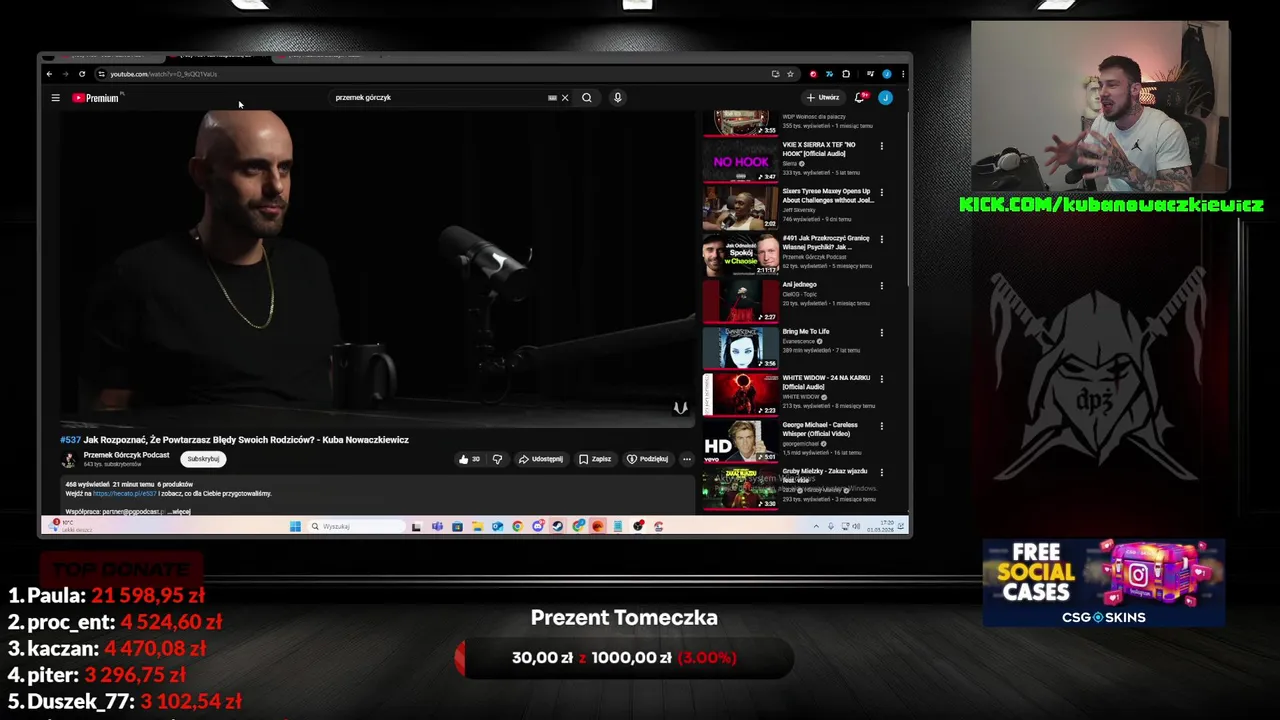The image size is (1280, 720).
Task: Open options for Ani jednego video
Action: (x=882, y=286)
